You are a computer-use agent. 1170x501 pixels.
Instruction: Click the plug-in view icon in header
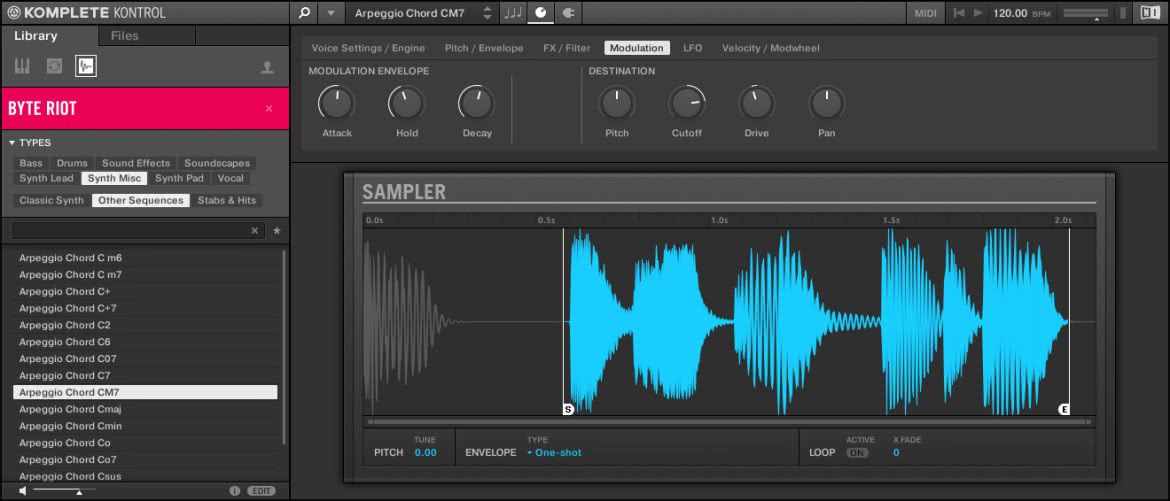click(568, 13)
